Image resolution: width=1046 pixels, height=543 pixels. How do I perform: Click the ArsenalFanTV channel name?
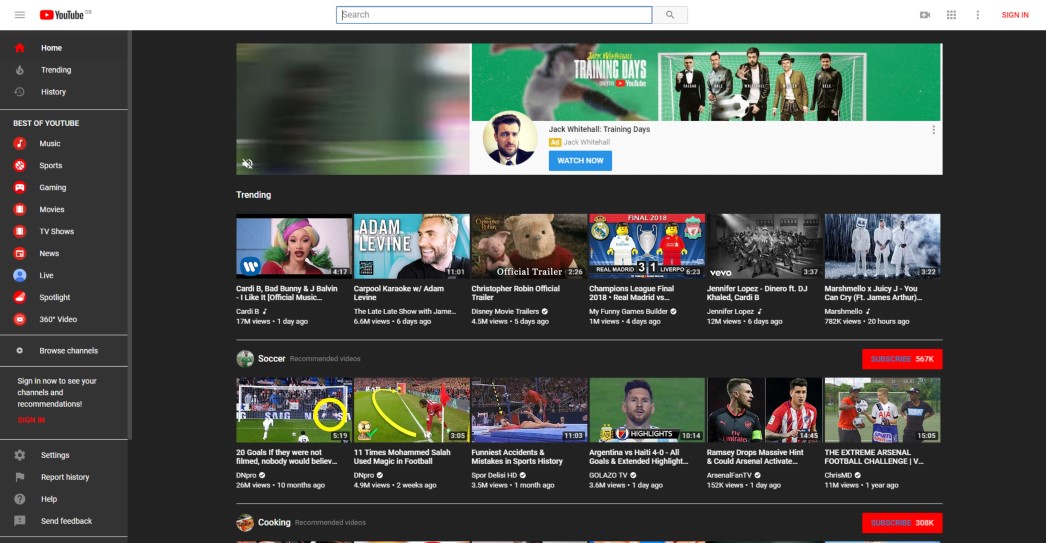pos(729,476)
